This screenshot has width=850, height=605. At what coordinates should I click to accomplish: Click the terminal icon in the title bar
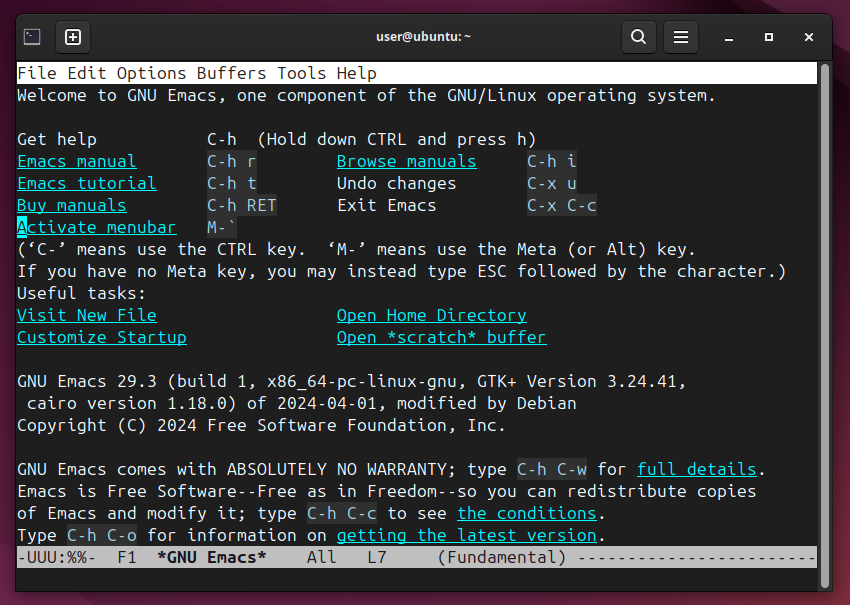(x=32, y=37)
